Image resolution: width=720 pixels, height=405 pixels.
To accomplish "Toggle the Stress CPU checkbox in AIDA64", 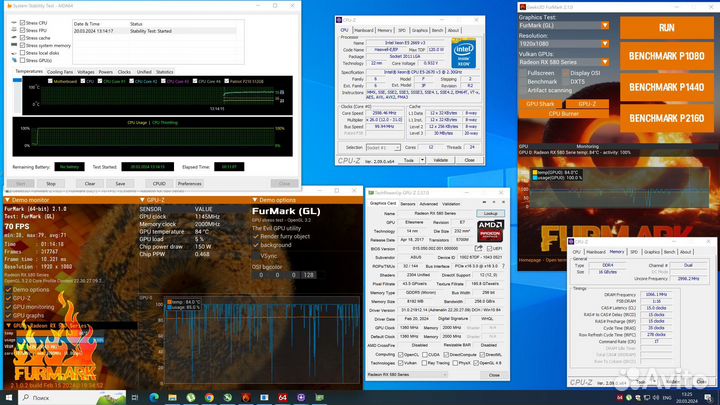I will click(x=22, y=22).
